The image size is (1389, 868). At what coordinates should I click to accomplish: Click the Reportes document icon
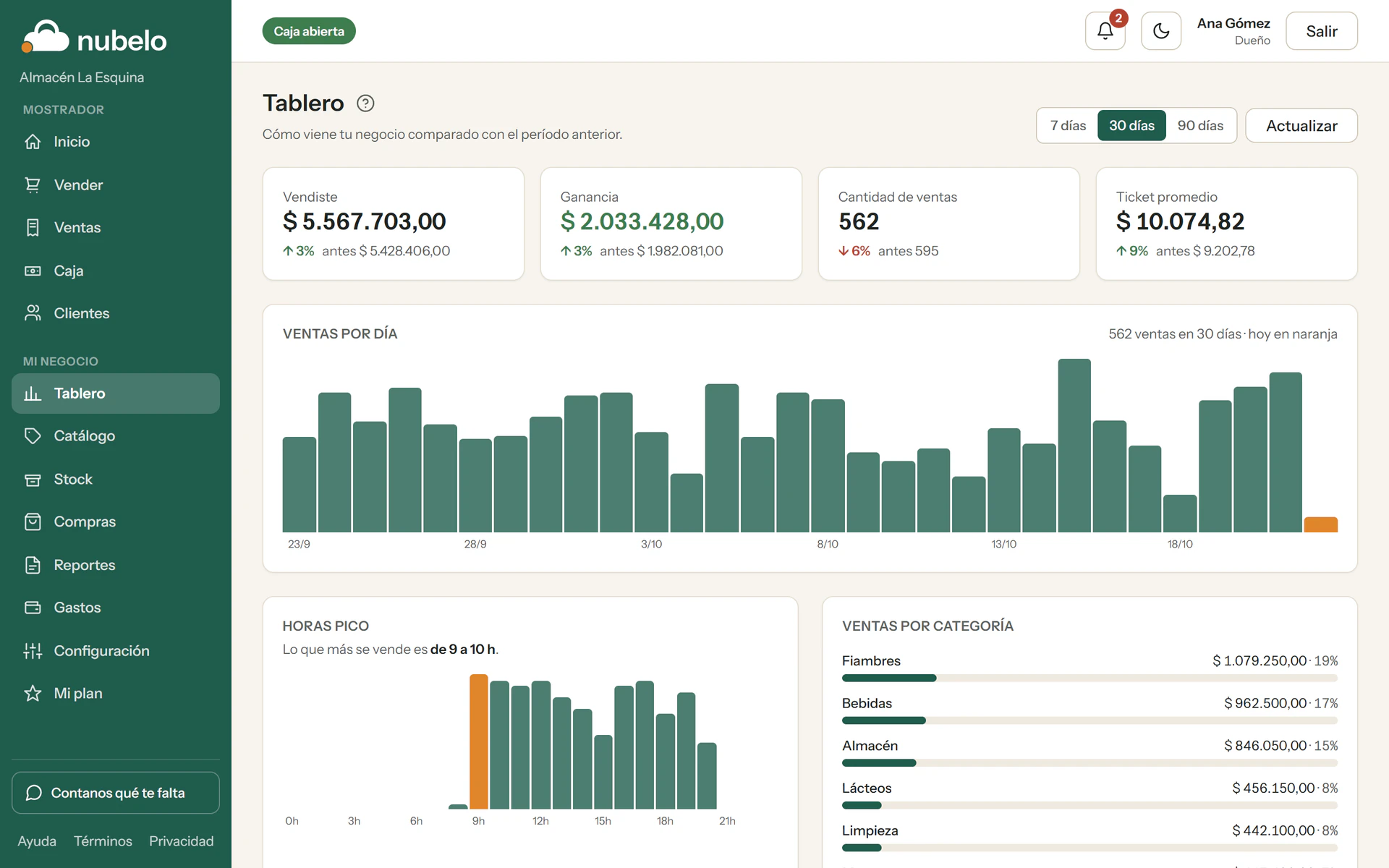[x=33, y=565]
